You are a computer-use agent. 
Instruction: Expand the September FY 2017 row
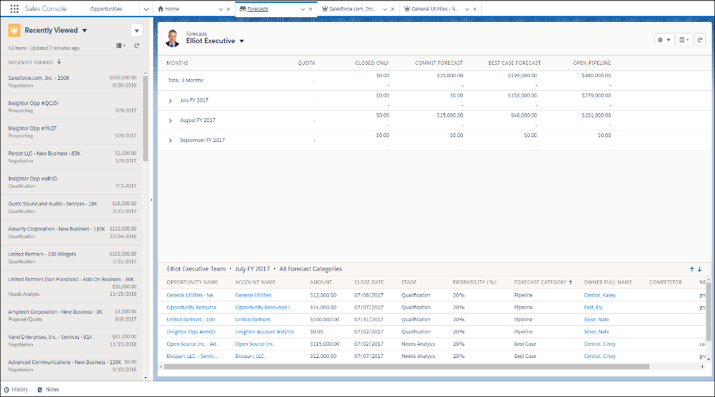pyautogui.click(x=170, y=140)
